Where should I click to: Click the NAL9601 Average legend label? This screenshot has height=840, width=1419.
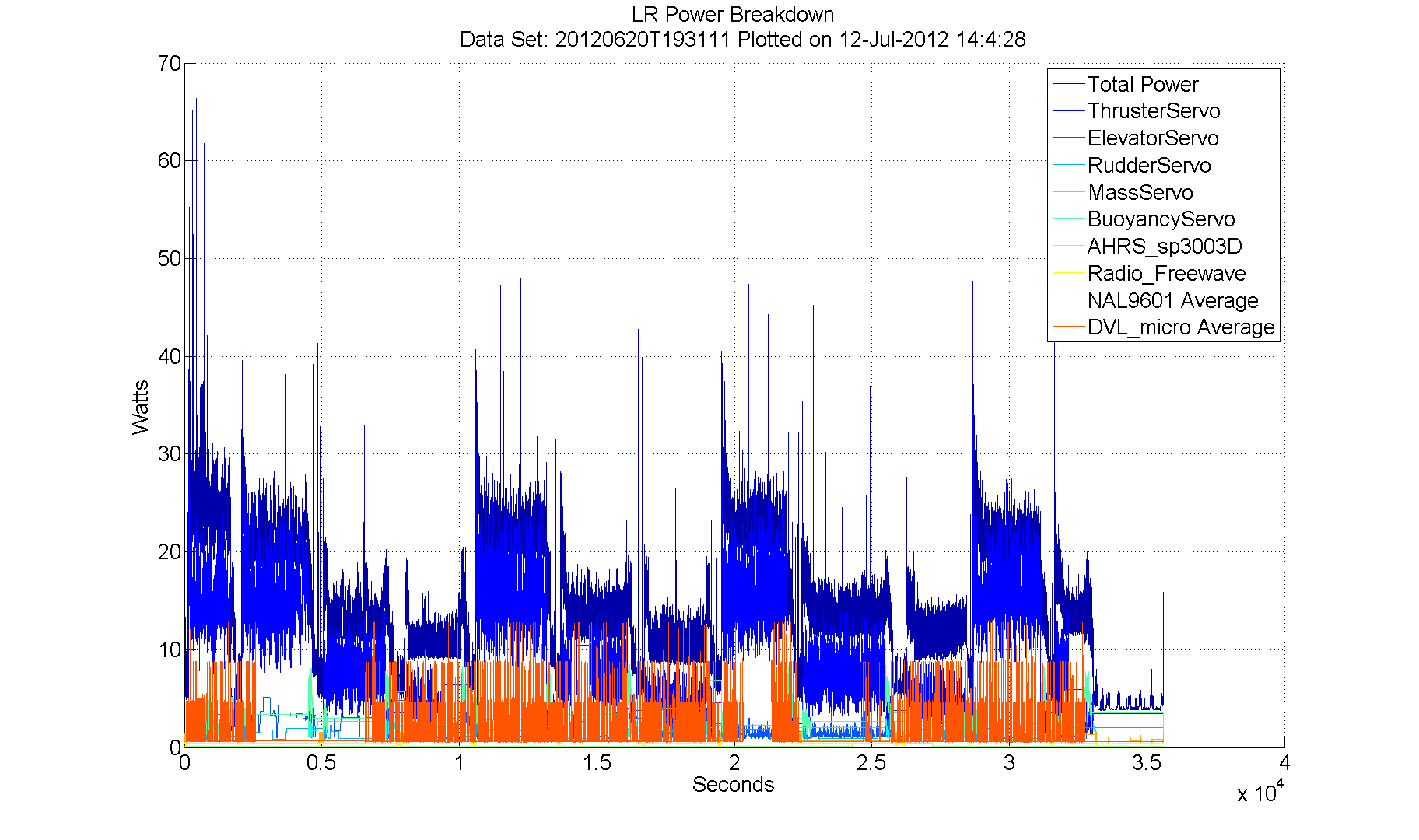(x=1172, y=301)
